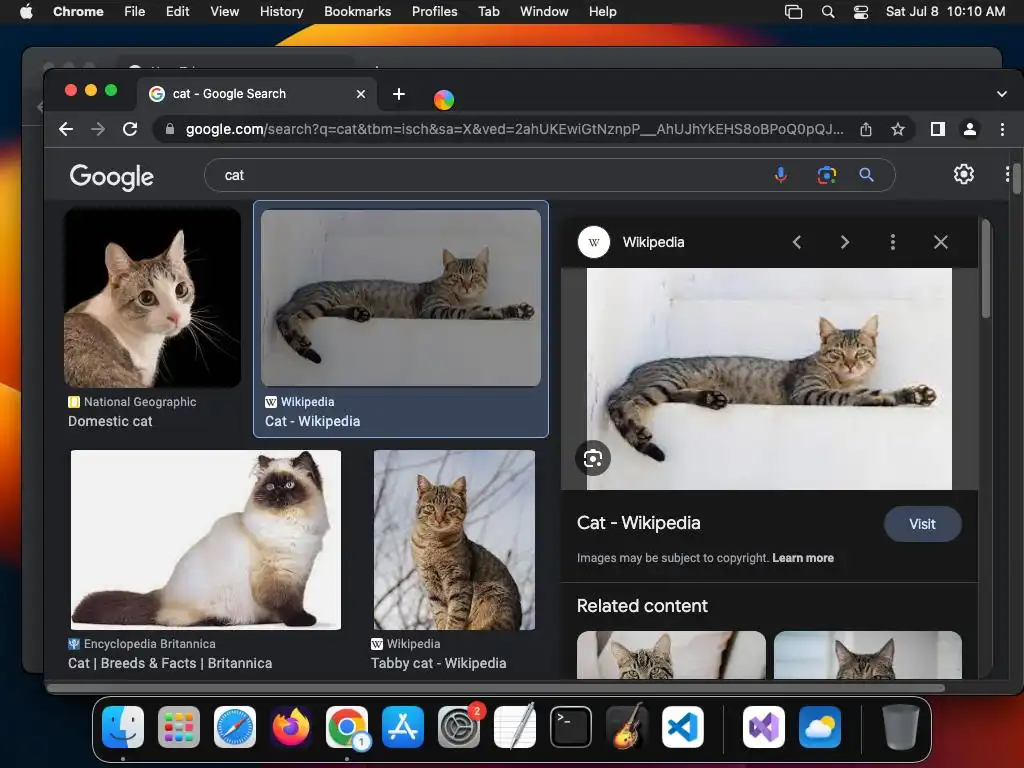
Task: Click the share icon in the address bar
Action: pos(866,129)
